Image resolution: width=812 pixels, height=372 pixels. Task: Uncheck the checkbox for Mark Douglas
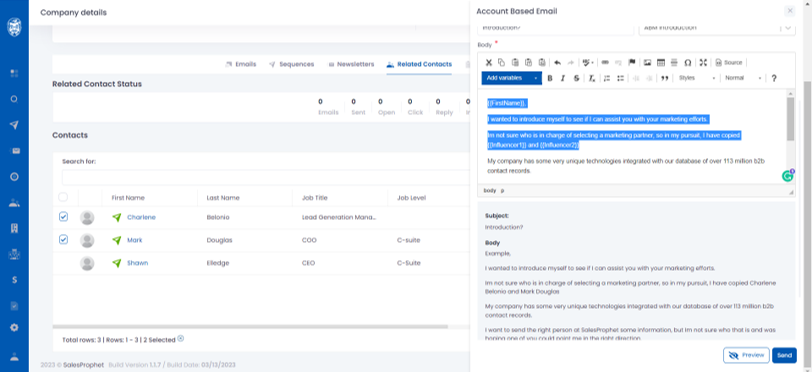coord(63,239)
